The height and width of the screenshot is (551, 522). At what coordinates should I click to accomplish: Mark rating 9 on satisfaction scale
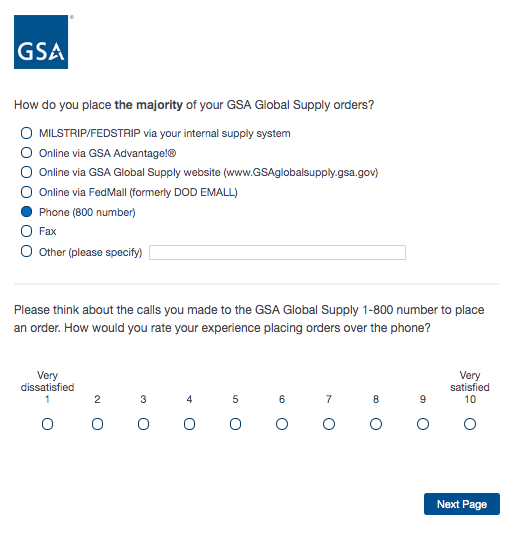click(x=423, y=424)
